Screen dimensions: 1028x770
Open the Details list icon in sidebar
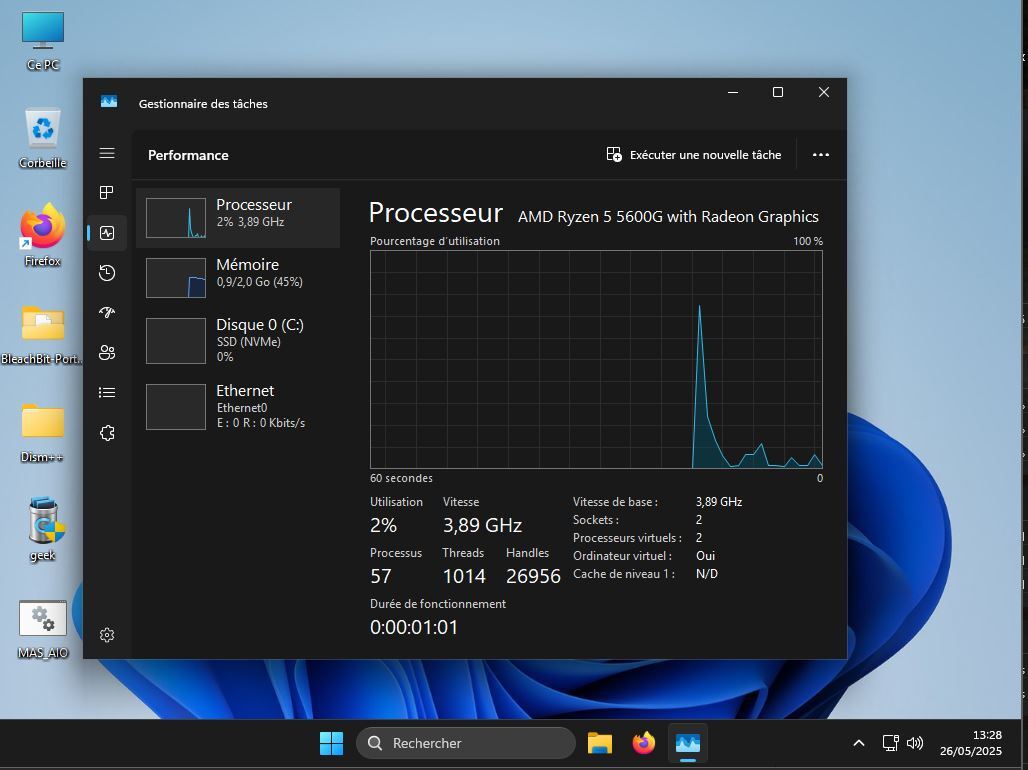coord(107,392)
